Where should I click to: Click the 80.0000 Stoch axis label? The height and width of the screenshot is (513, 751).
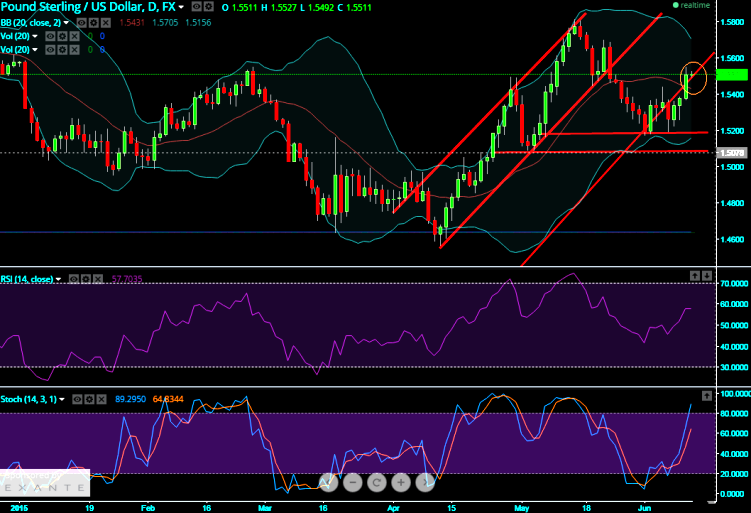[736, 413]
